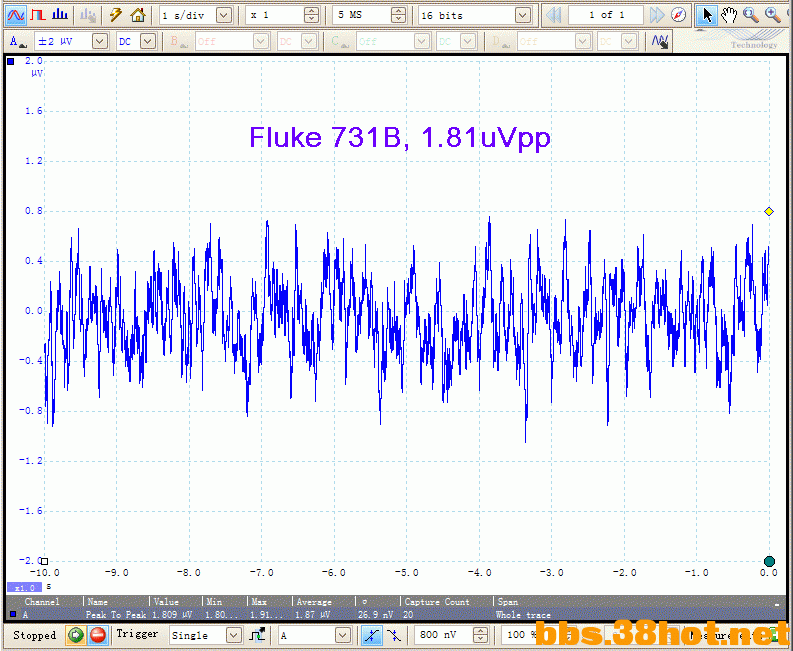
Task: Click the Home icon in toolbar
Action: (138, 15)
